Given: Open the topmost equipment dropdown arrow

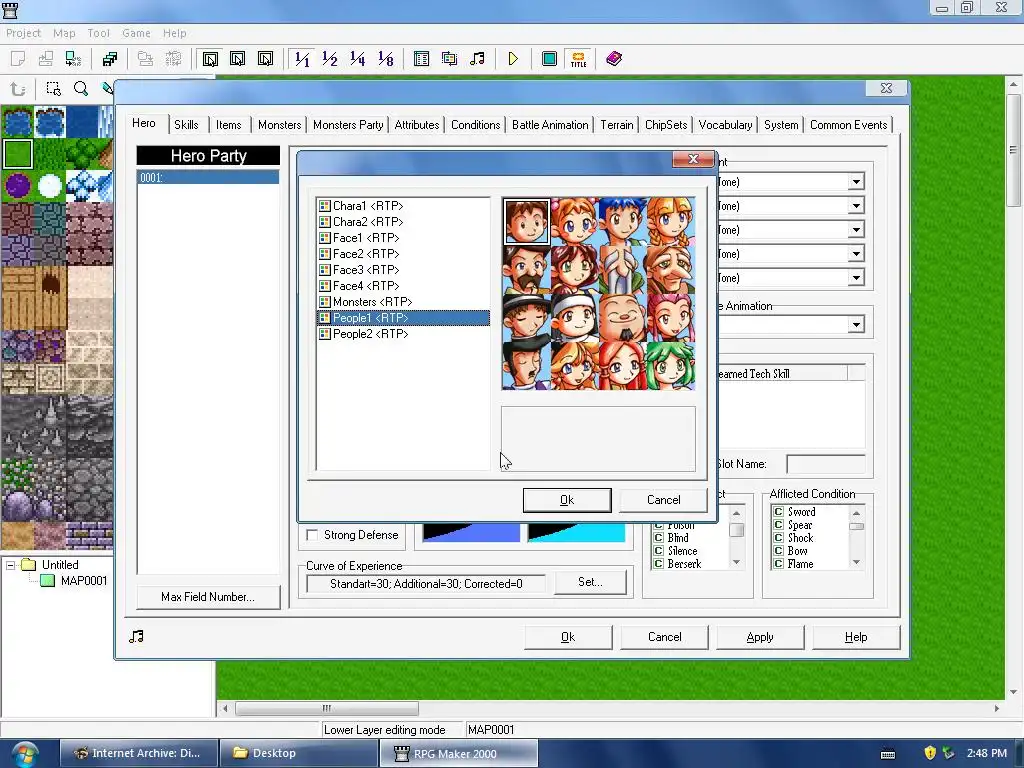Looking at the screenshot, I should click(x=856, y=182).
